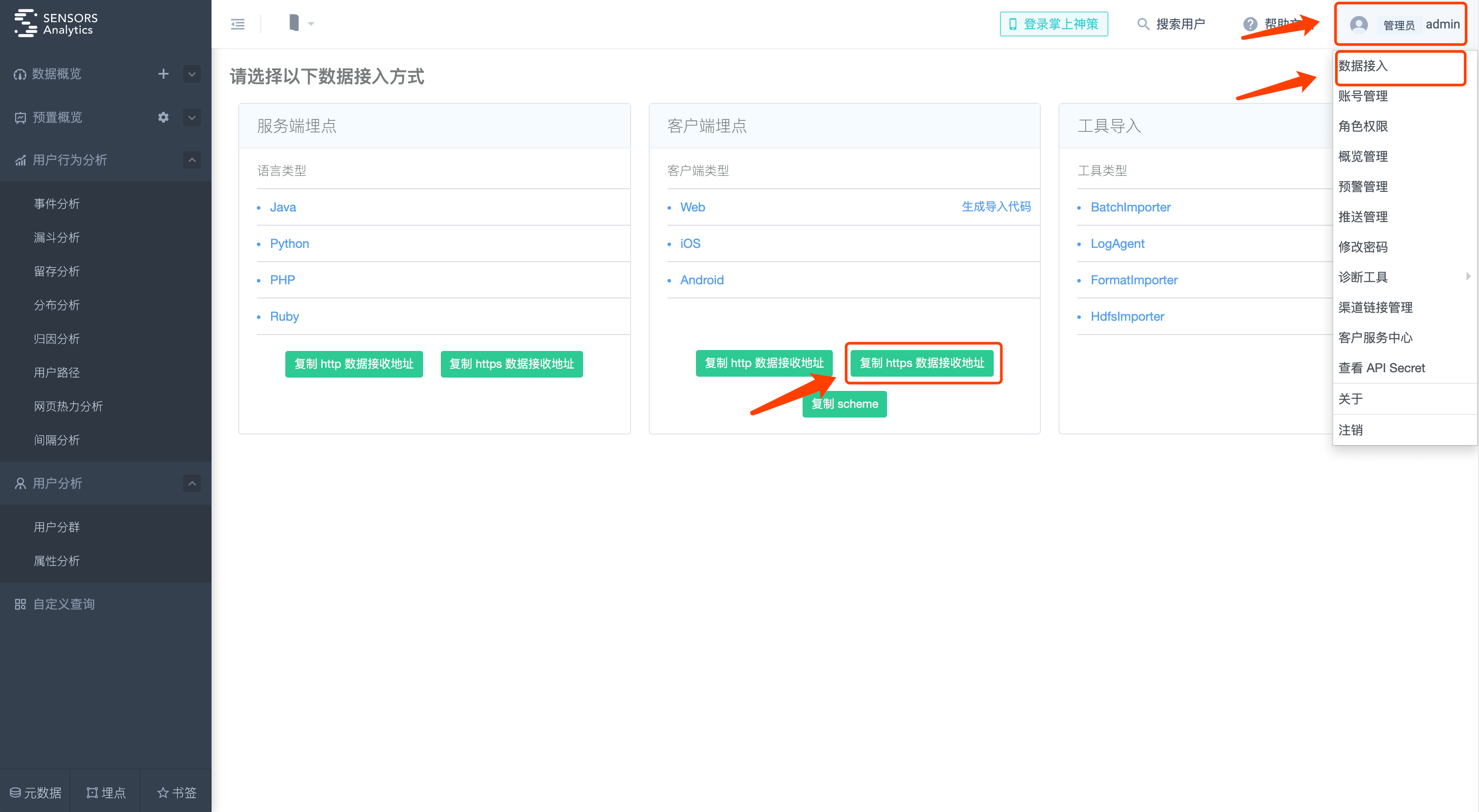Viewport: 1479px width, 812px height.
Task: Open 用户分群
Action: pos(57,527)
